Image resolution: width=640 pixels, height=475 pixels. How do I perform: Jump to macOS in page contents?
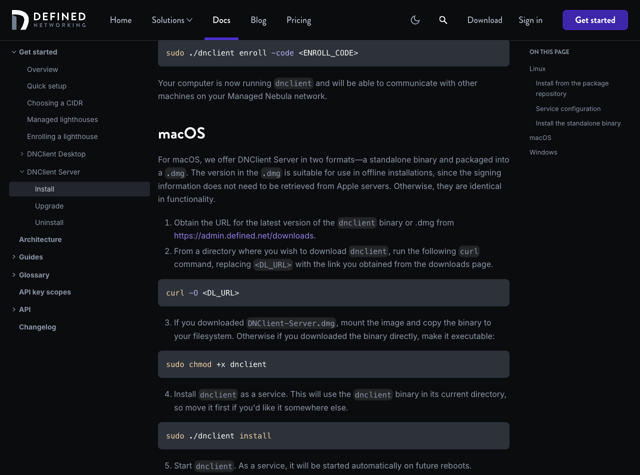click(x=540, y=138)
